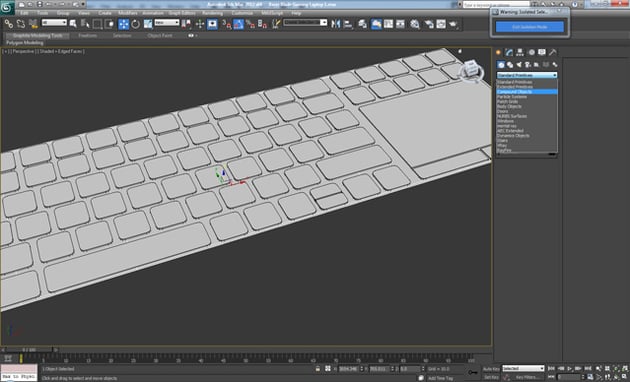
Task: Open the Utilities hammer tab
Action: click(x=553, y=52)
